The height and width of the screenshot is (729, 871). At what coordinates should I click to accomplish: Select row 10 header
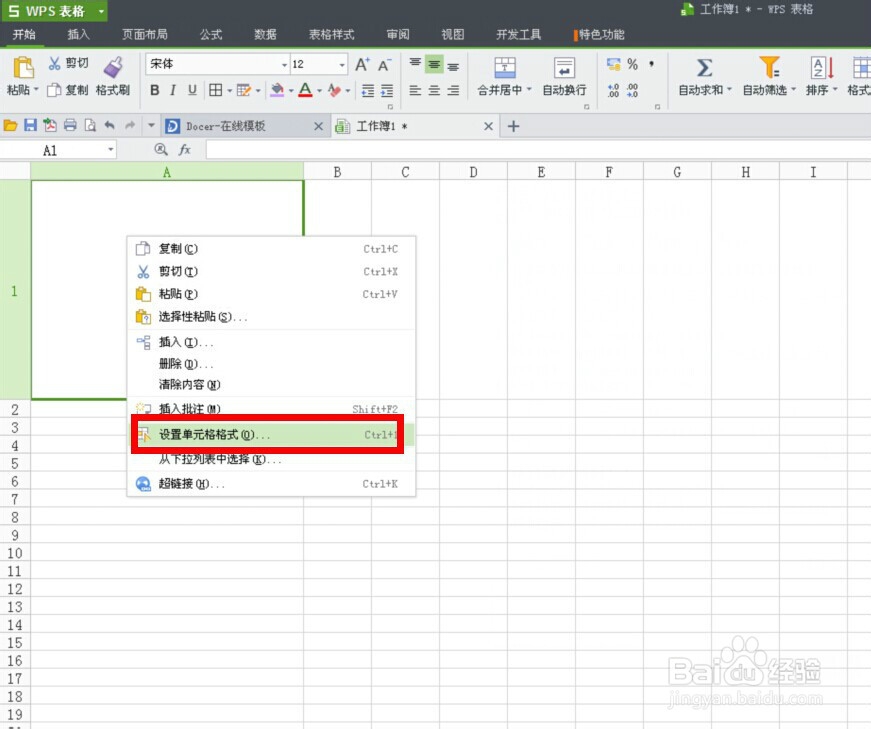point(15,553)
